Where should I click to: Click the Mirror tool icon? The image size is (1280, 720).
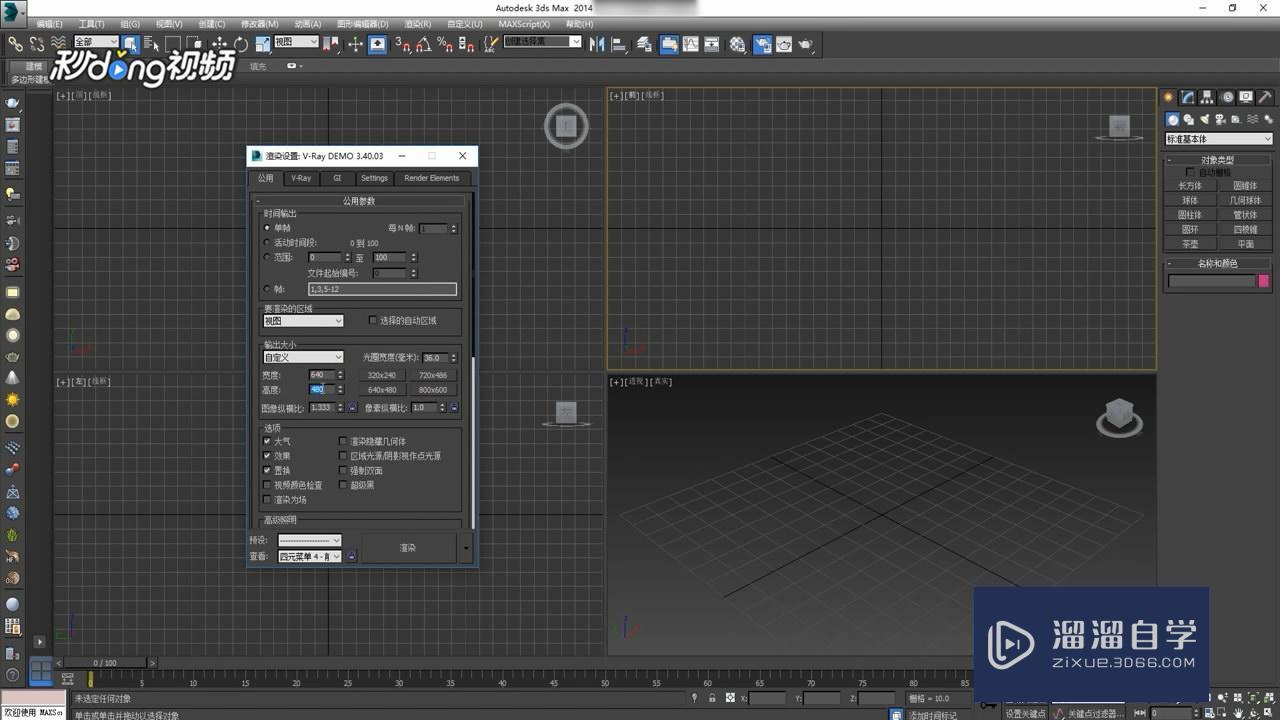pos(597,44)
